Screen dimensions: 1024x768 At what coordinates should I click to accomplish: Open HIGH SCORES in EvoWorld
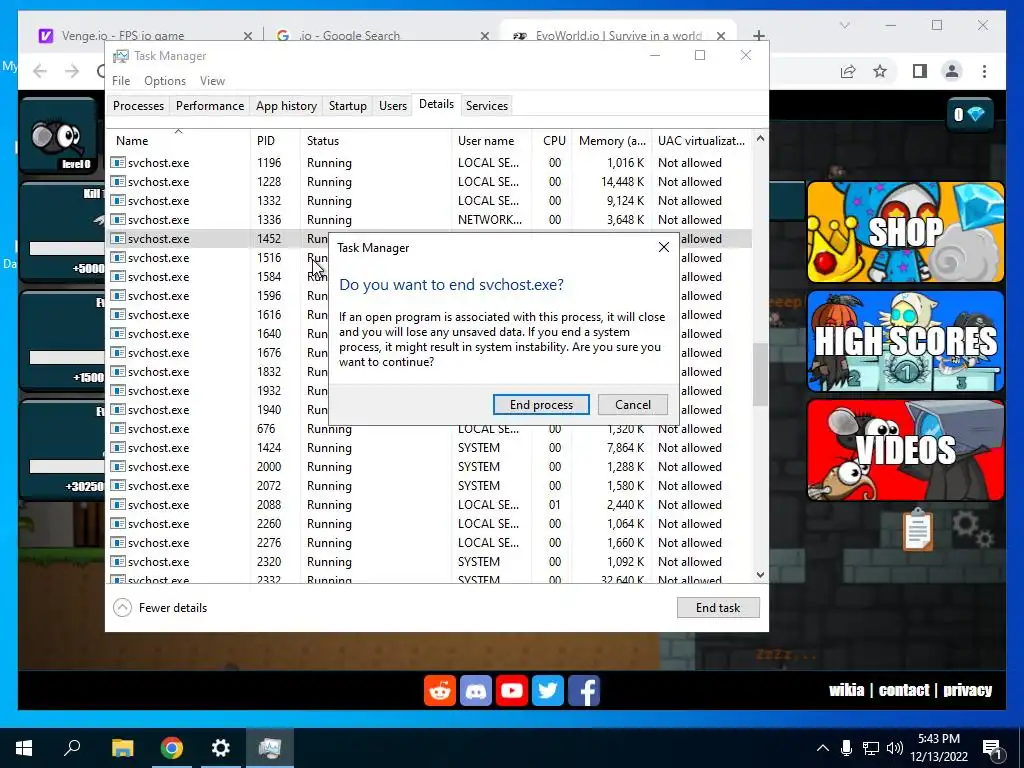906,341
